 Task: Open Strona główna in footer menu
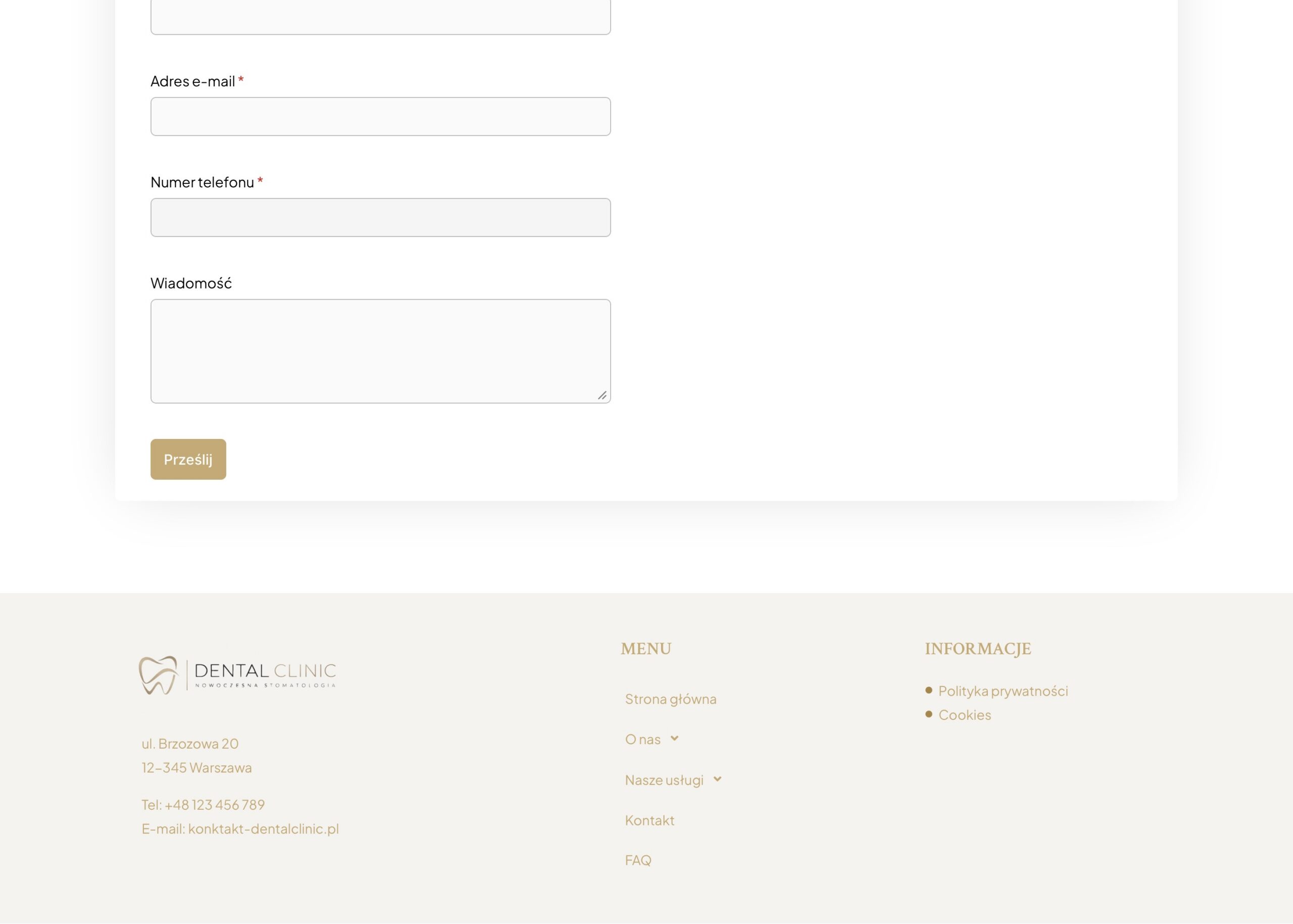tap(671, 699)
